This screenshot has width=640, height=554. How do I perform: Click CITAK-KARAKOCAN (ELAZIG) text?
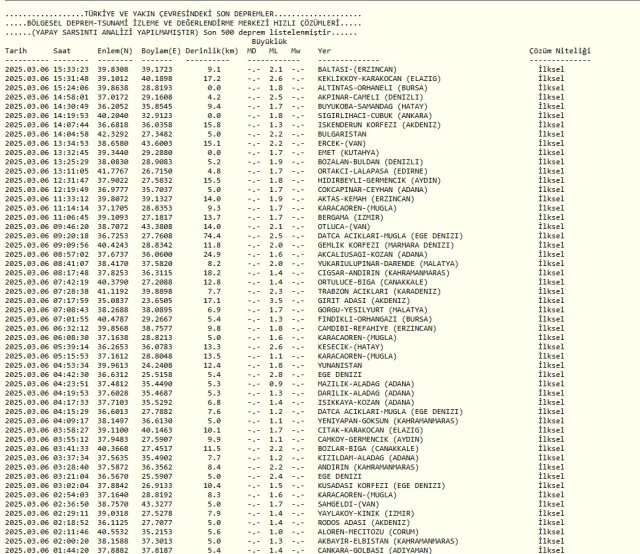tap(370, 430)
